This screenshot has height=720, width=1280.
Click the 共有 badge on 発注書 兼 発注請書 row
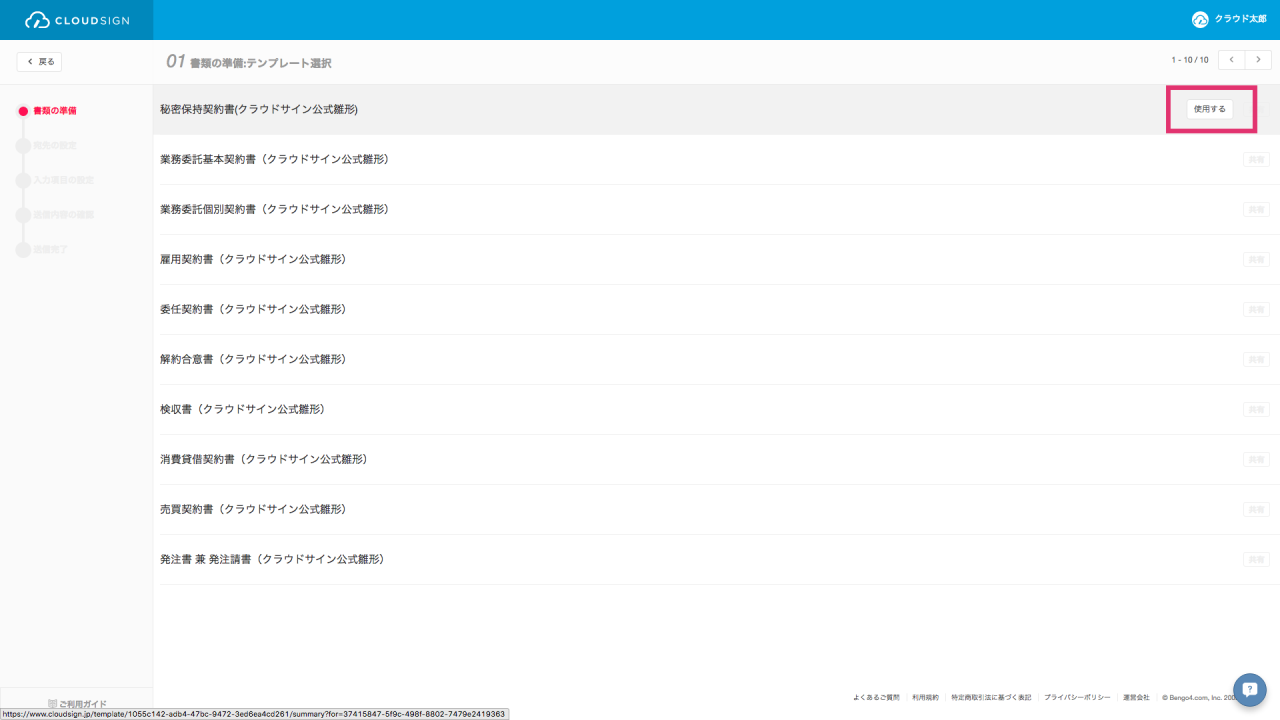point(1256,559)
